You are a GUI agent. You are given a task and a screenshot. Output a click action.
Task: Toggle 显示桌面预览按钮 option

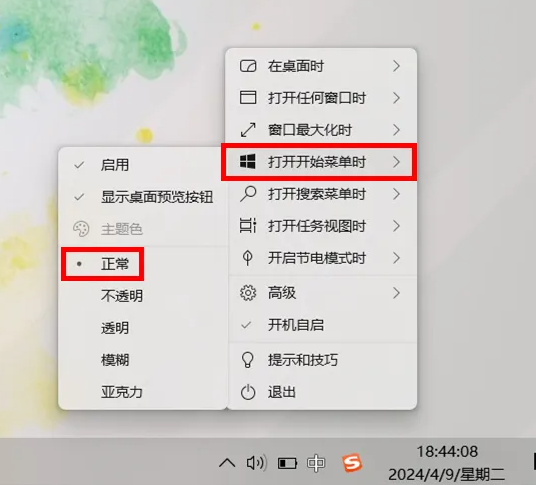pos(143,197)
